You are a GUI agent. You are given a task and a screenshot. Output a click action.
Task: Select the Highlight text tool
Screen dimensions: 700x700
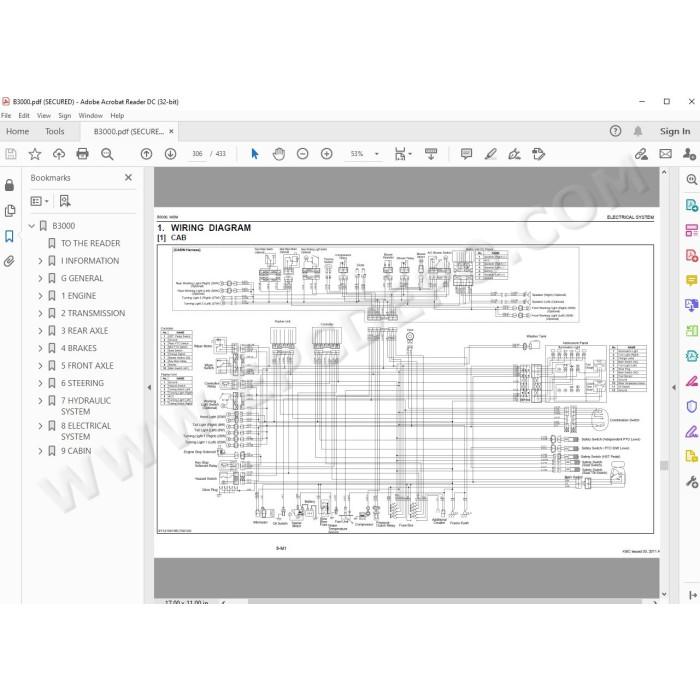pyautogui.click(x=491, y=154)
